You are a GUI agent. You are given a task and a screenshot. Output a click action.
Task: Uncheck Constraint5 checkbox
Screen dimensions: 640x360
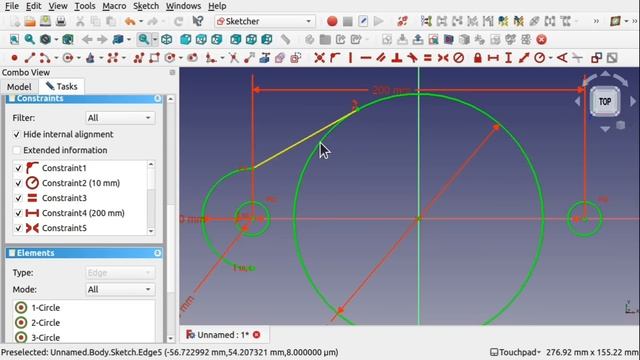coord(18,228)
